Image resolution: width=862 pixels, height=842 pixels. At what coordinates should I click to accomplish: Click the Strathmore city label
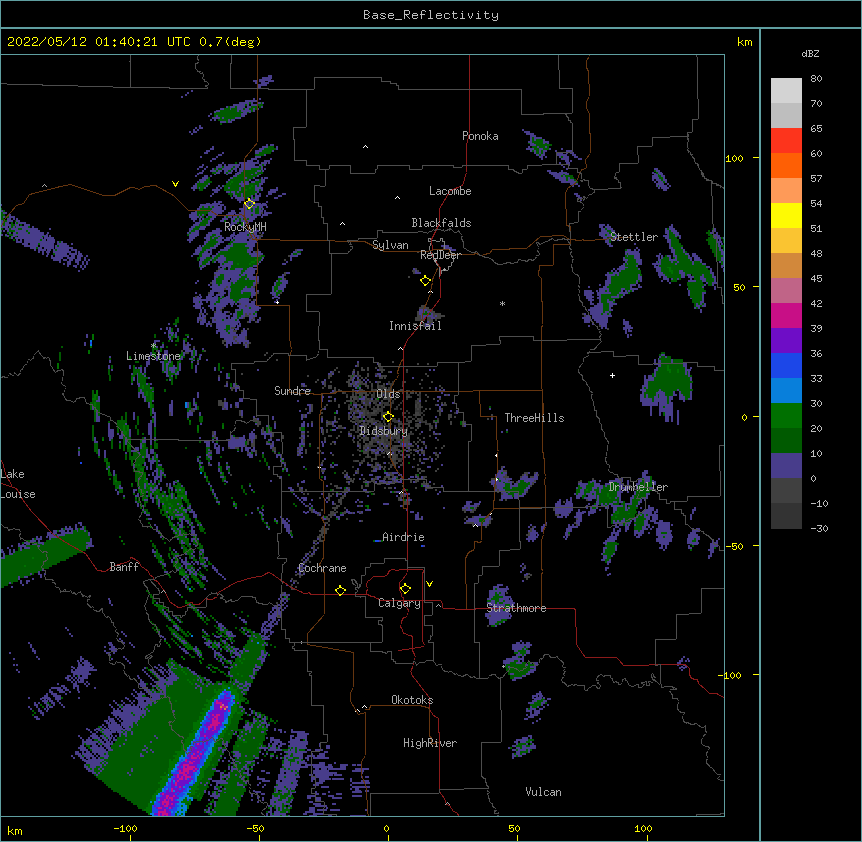516,608
